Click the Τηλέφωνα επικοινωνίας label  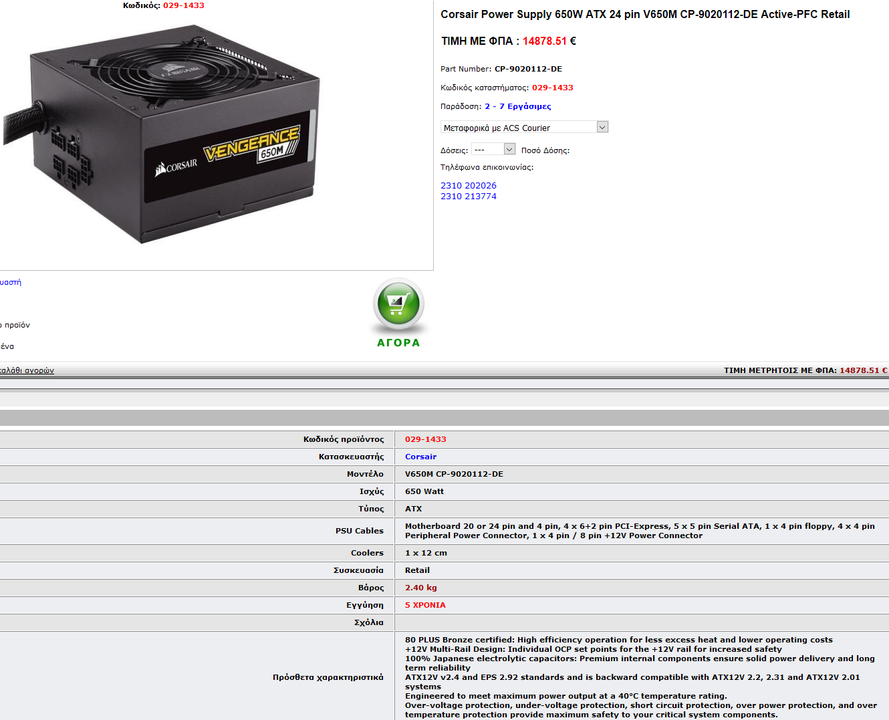487,167
